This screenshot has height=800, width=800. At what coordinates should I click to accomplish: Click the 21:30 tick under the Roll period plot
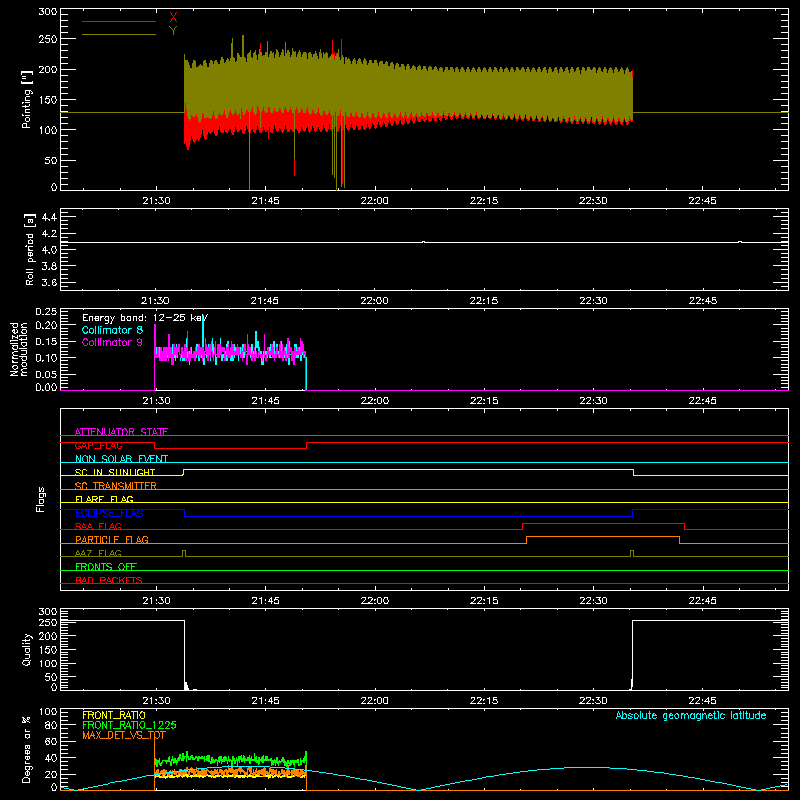tap(156, 301)
